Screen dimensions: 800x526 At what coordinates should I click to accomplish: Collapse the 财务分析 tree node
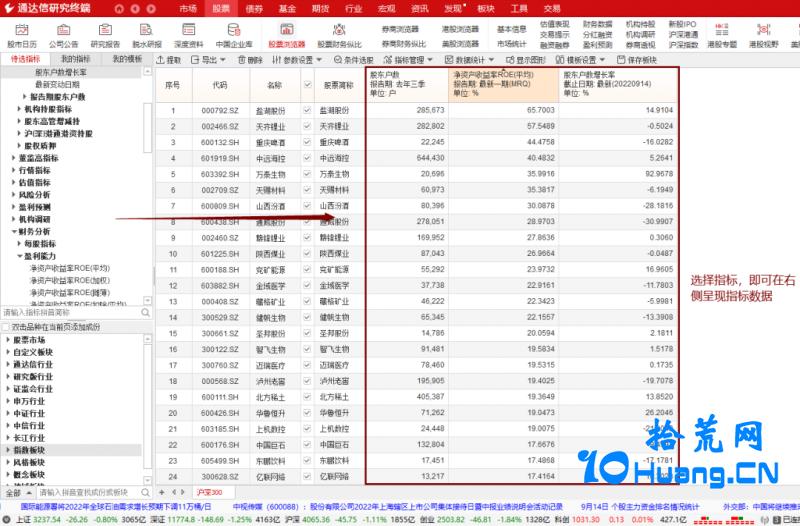pyautogui.click(x=14, y=231)
